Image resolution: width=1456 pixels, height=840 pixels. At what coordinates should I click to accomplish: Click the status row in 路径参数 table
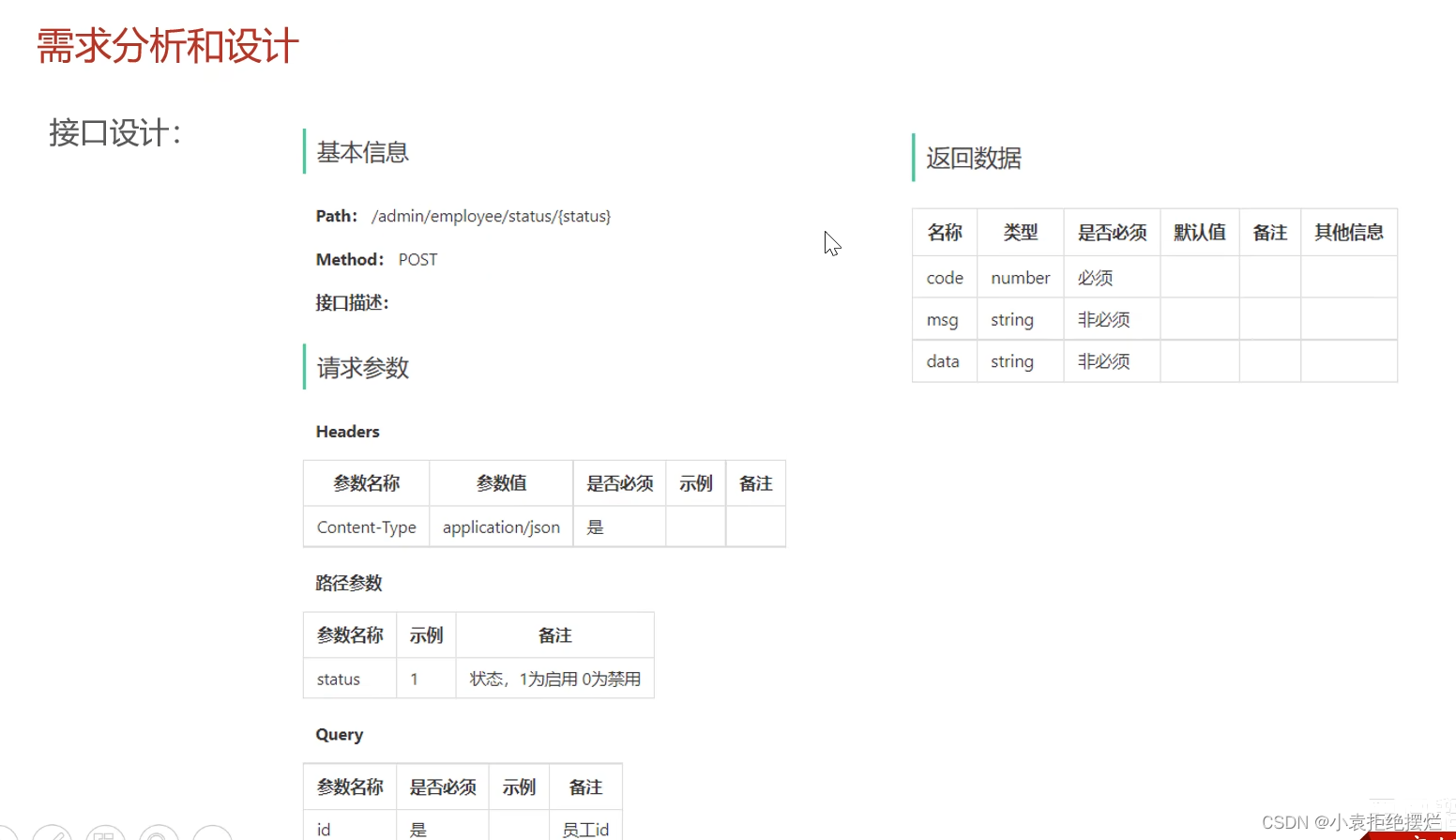[x=340, y=679]
